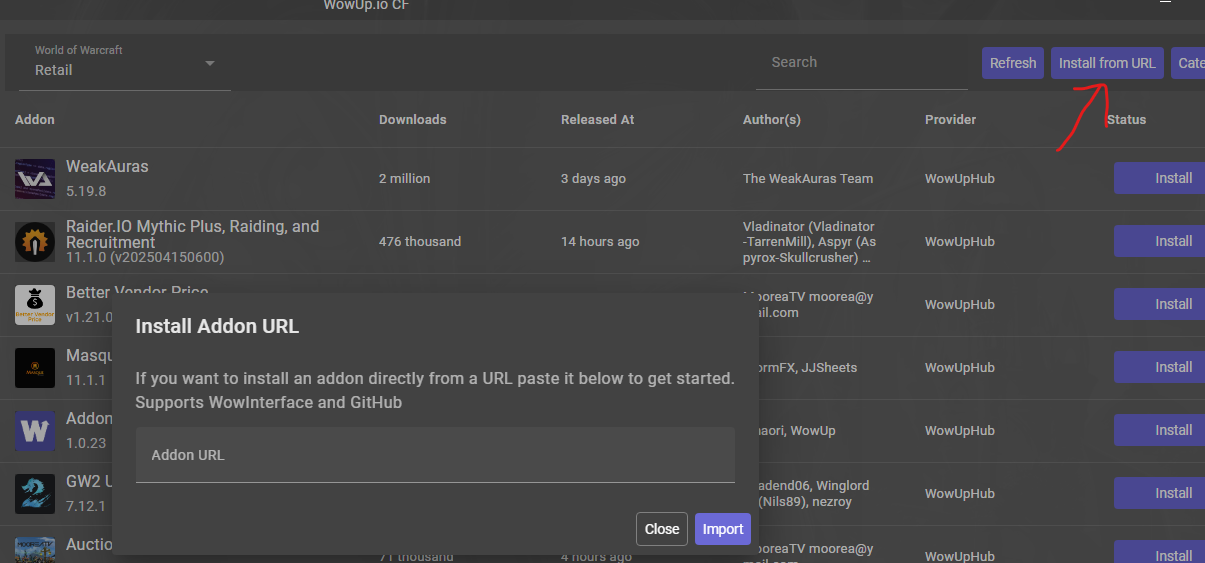Click WowUpHub provider in Masque row
The width and height of the screenshot is (1205, 563).
tap(960, 367)
